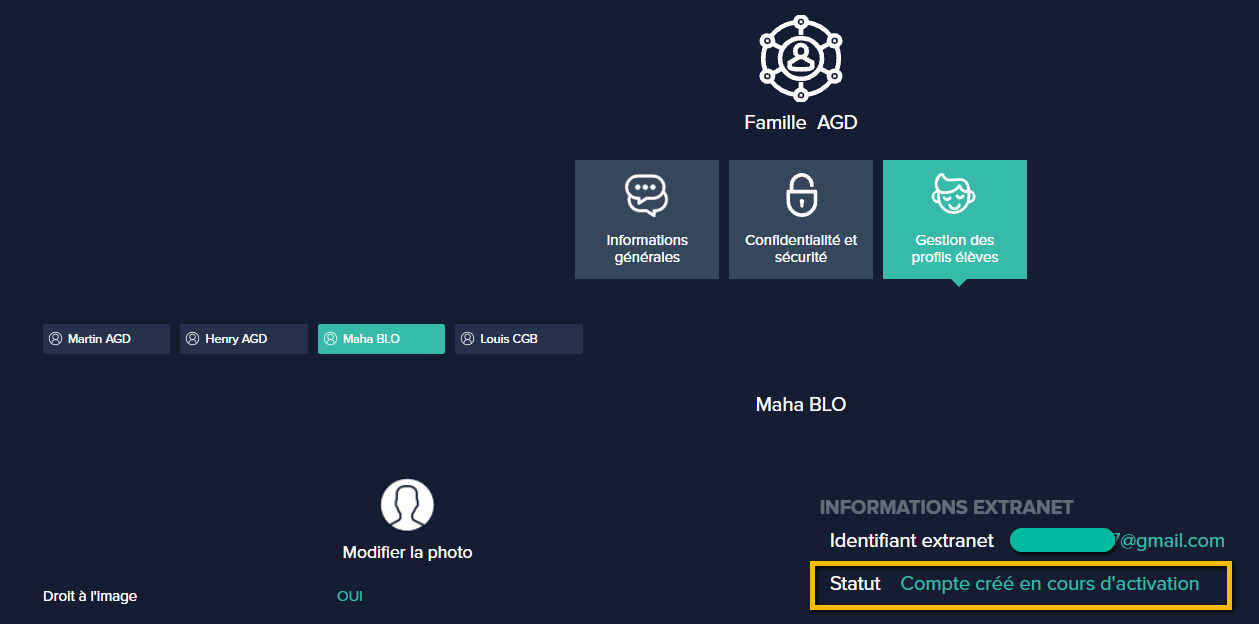Image resolution: width=1259 pixels, height=624 pixels.
Task: Click the Maha BLO profile heading
Action: pos(801,405)
